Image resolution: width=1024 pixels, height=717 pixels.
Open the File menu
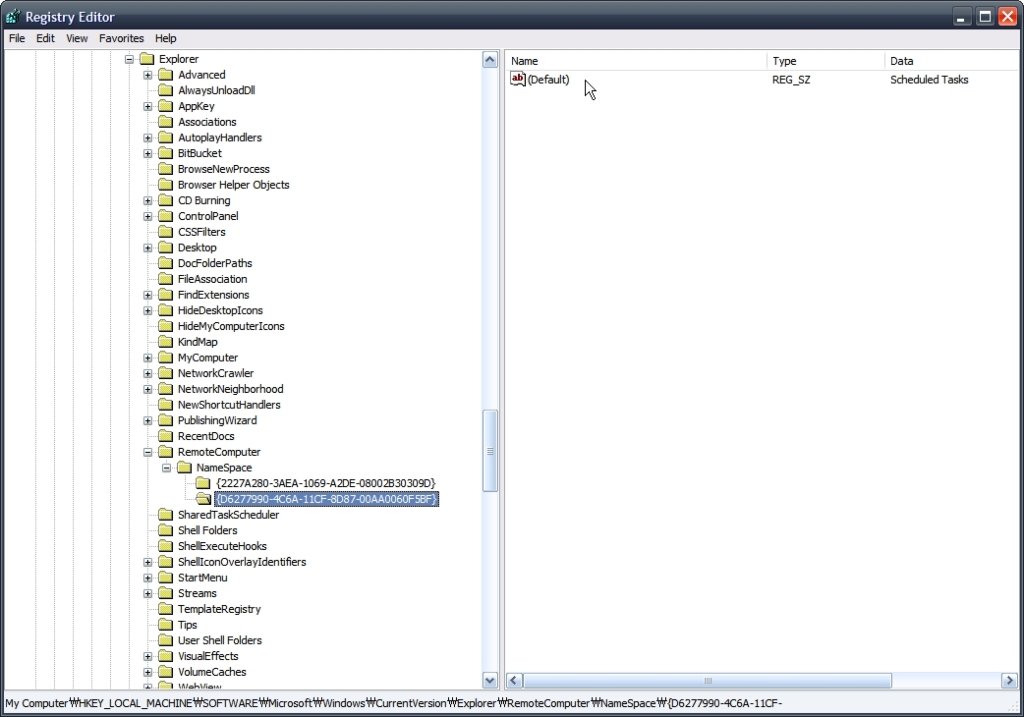pos(17,39)
